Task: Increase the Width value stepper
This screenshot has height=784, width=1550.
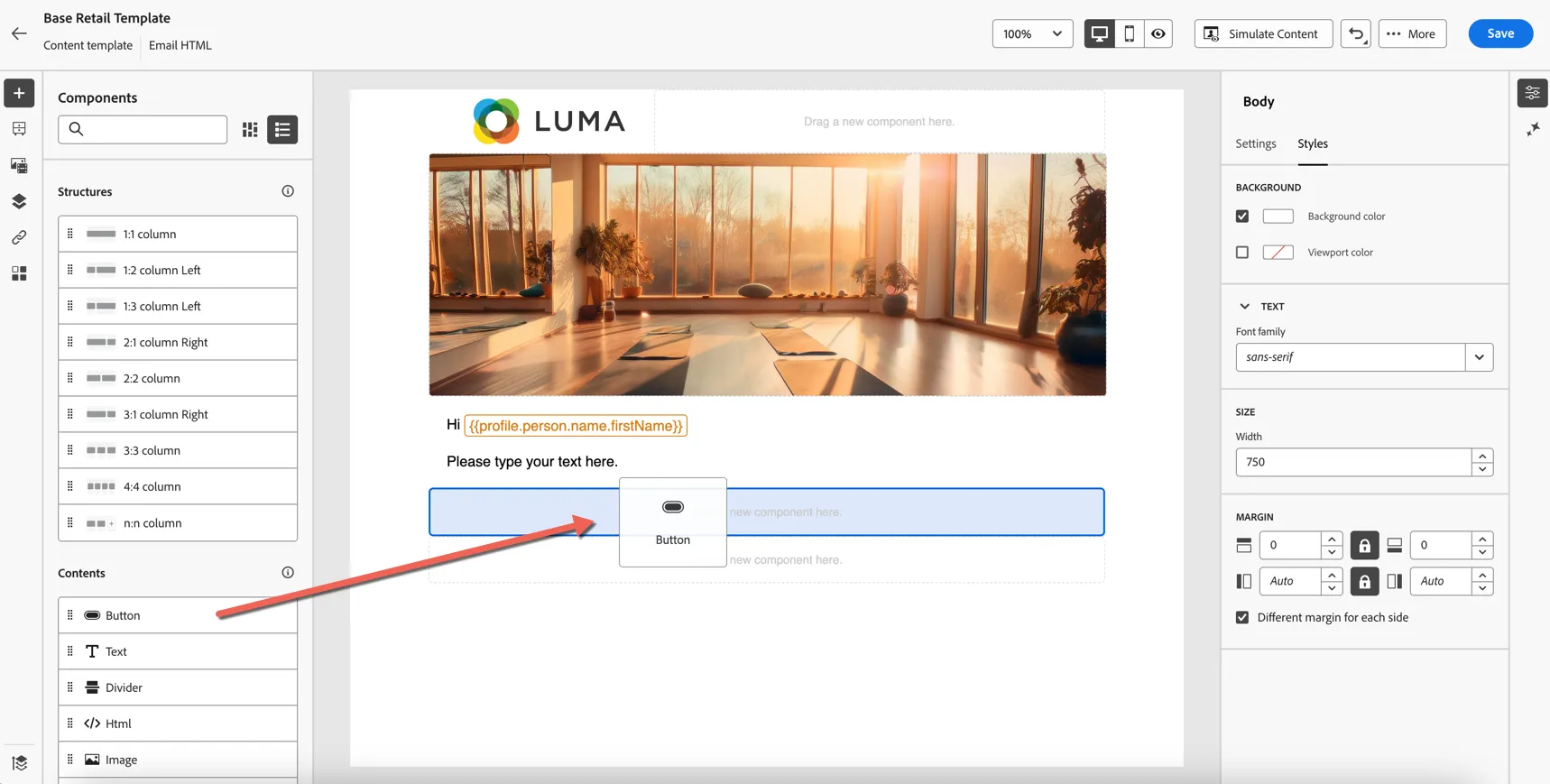Action: (1482, 456)
